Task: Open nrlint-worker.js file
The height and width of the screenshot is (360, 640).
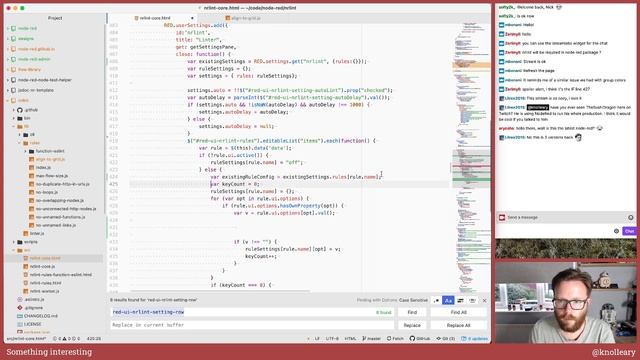Action: (44, 291)
